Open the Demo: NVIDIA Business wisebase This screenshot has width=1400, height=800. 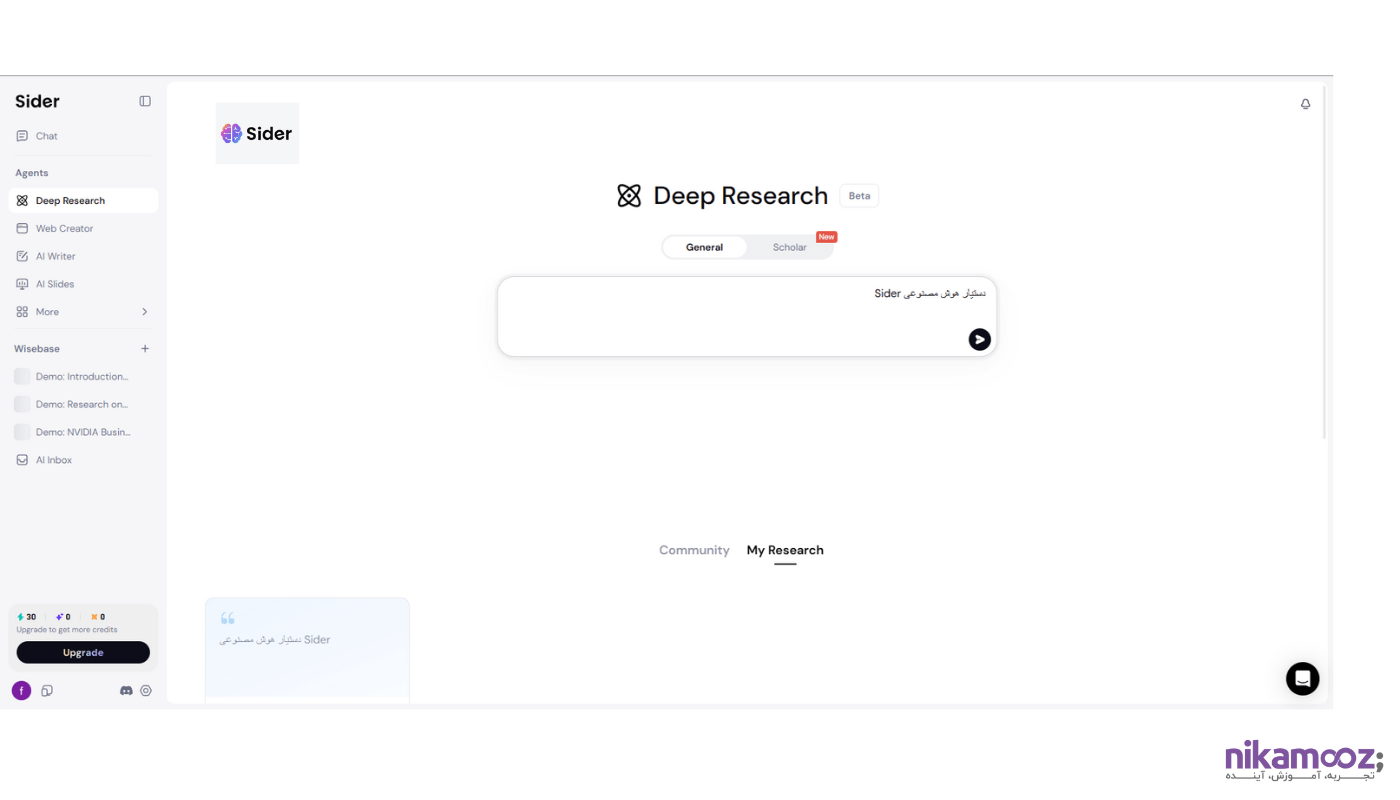point(82,432)
